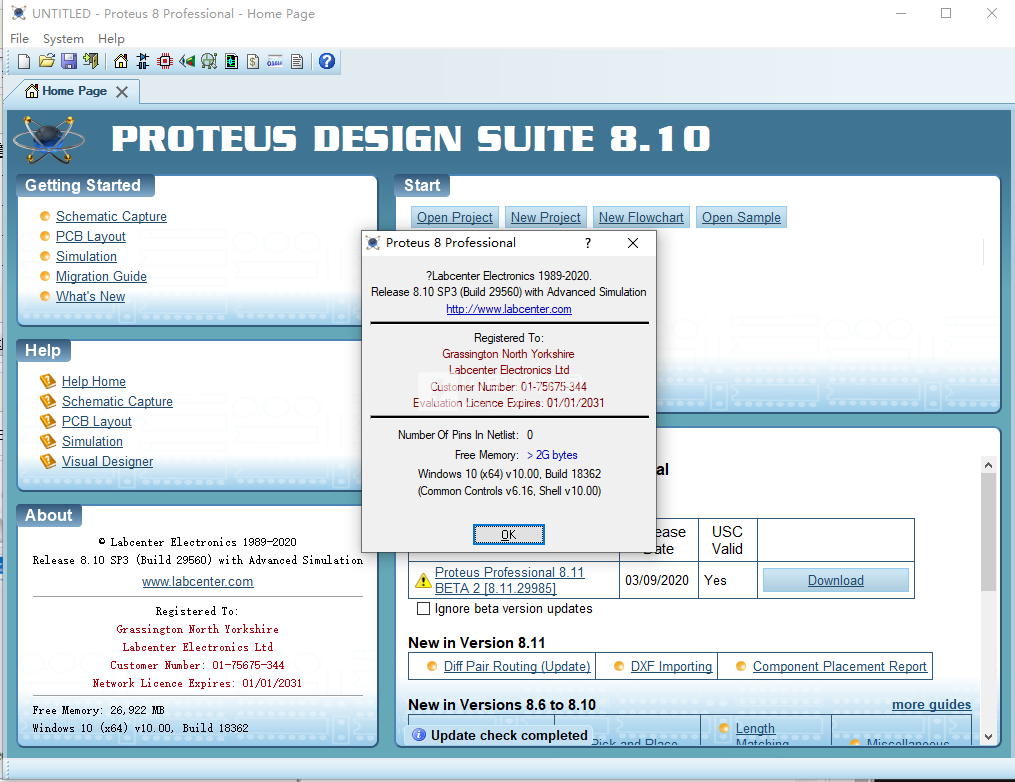Click the New Project button in Start

(x=546, y=218)
